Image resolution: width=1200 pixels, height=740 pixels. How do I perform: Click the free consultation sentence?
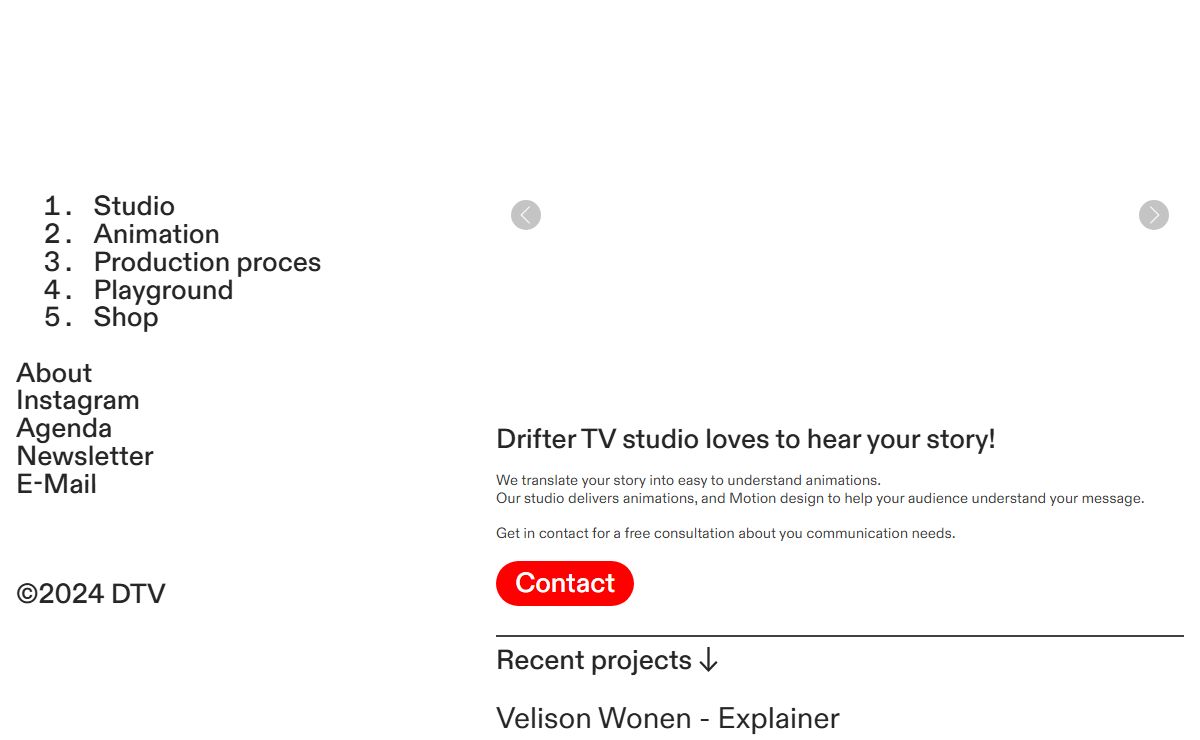point(725,533)
